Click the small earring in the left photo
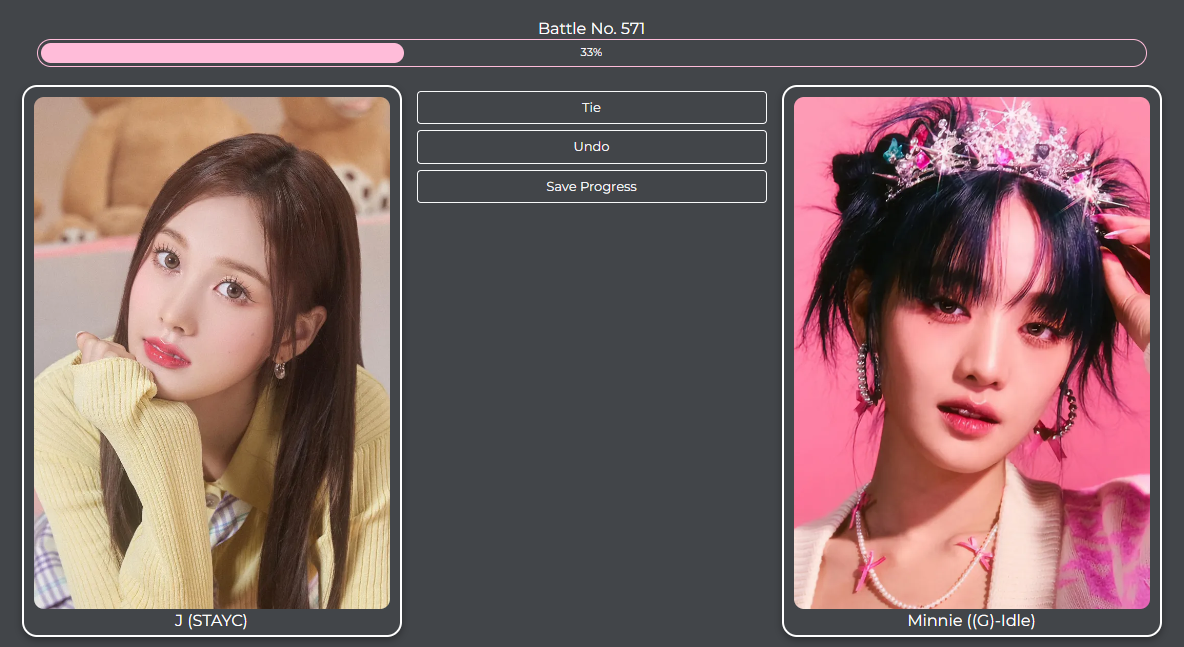Viewport: 1184px width, 647px height. pyautogui.click(x=281, y=369)
